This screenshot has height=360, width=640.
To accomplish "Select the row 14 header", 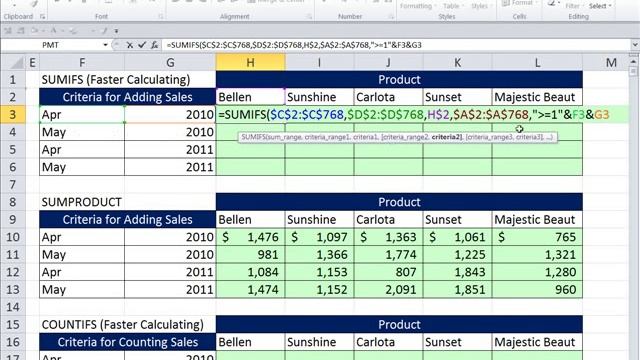I will point(13,307).
